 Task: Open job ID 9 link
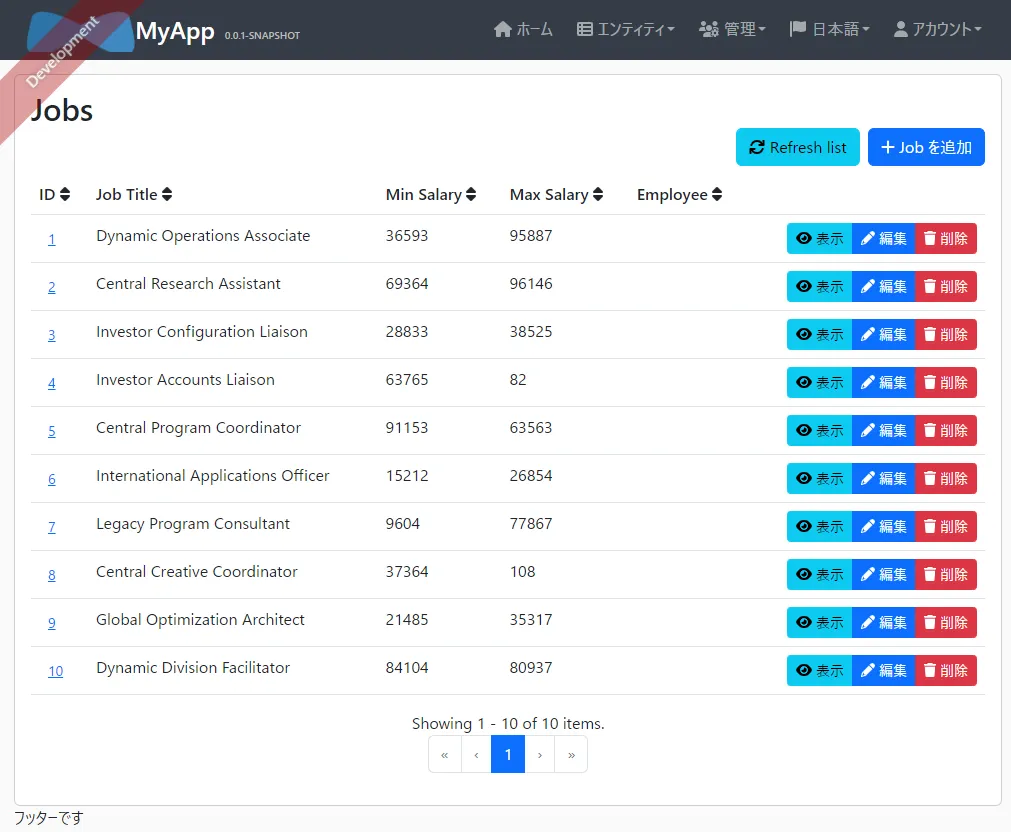click(x=52, y=623)
